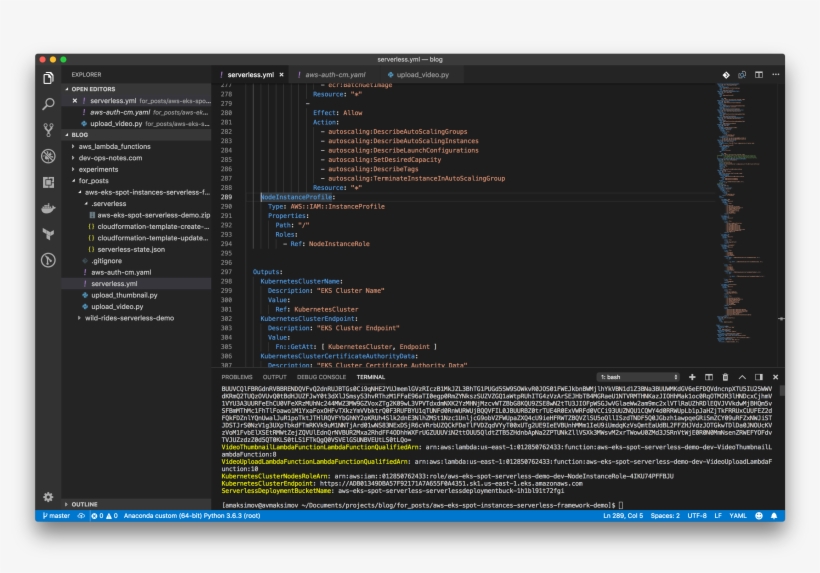Screen dimensions: 820x573
Task: Kill the terminal with trash icon
Action: (x=725, y=377)
